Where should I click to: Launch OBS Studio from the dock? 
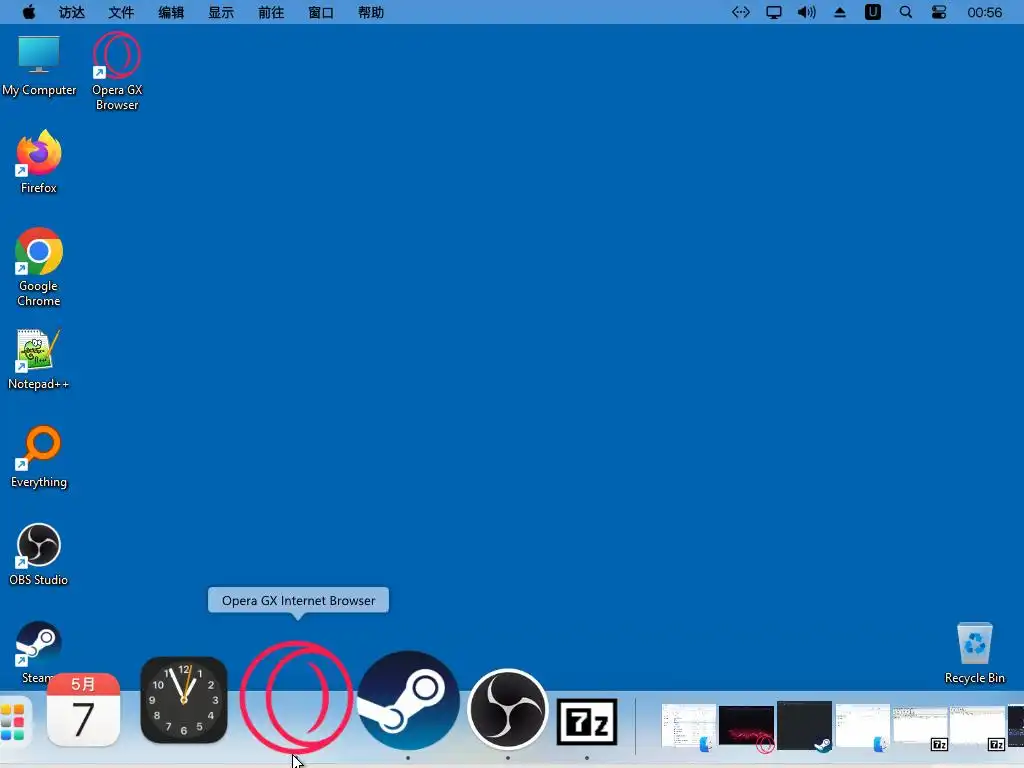pyautogui.click(x=507, y=709)
